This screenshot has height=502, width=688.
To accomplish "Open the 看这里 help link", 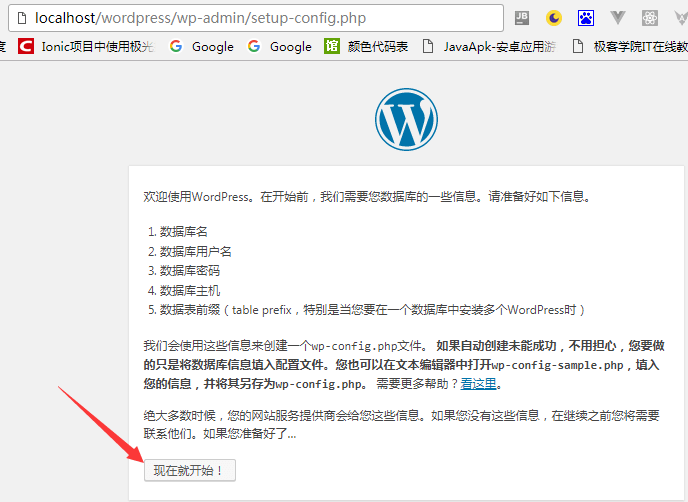I will coord(478,384).
